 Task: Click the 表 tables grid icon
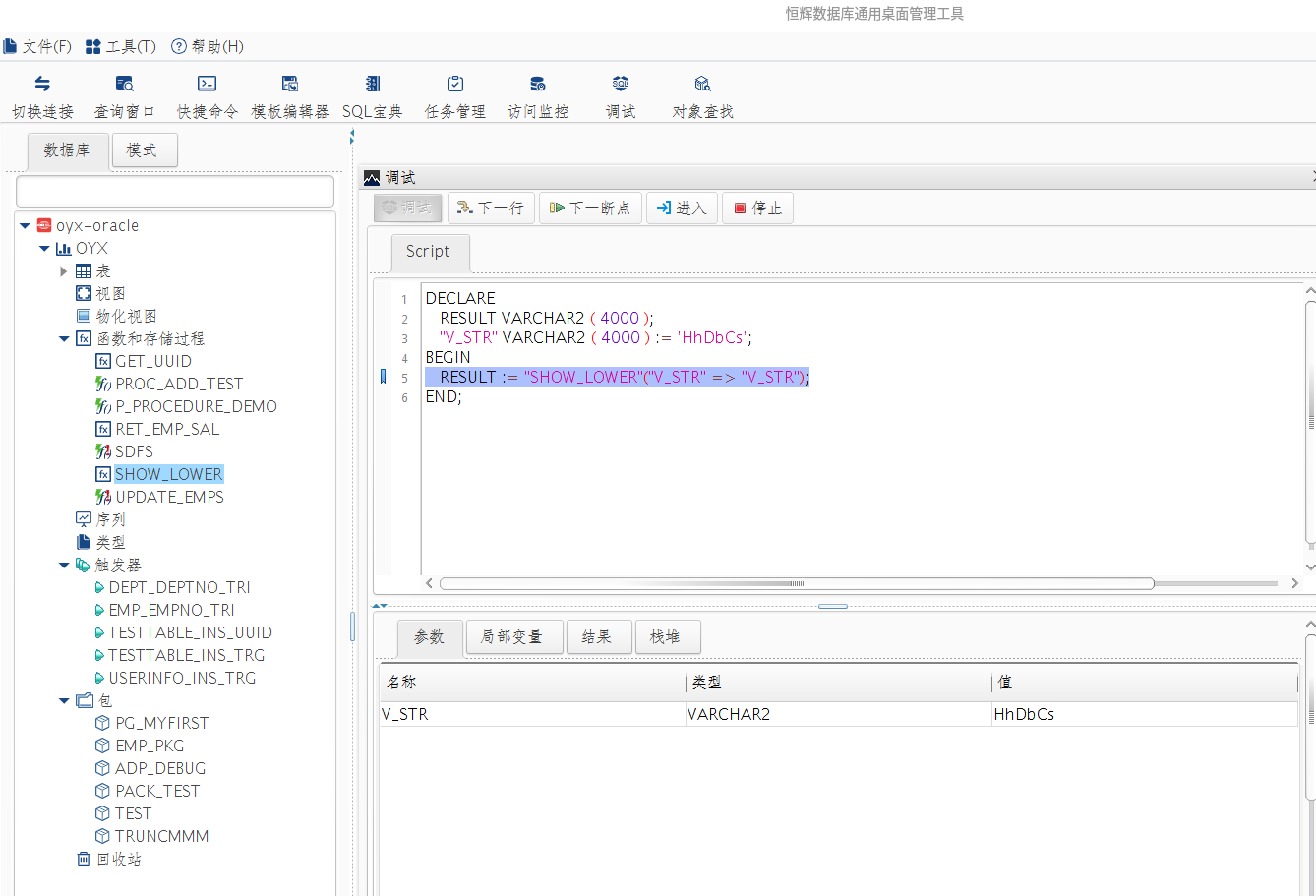pyautogui.click(x=84, y=270)
